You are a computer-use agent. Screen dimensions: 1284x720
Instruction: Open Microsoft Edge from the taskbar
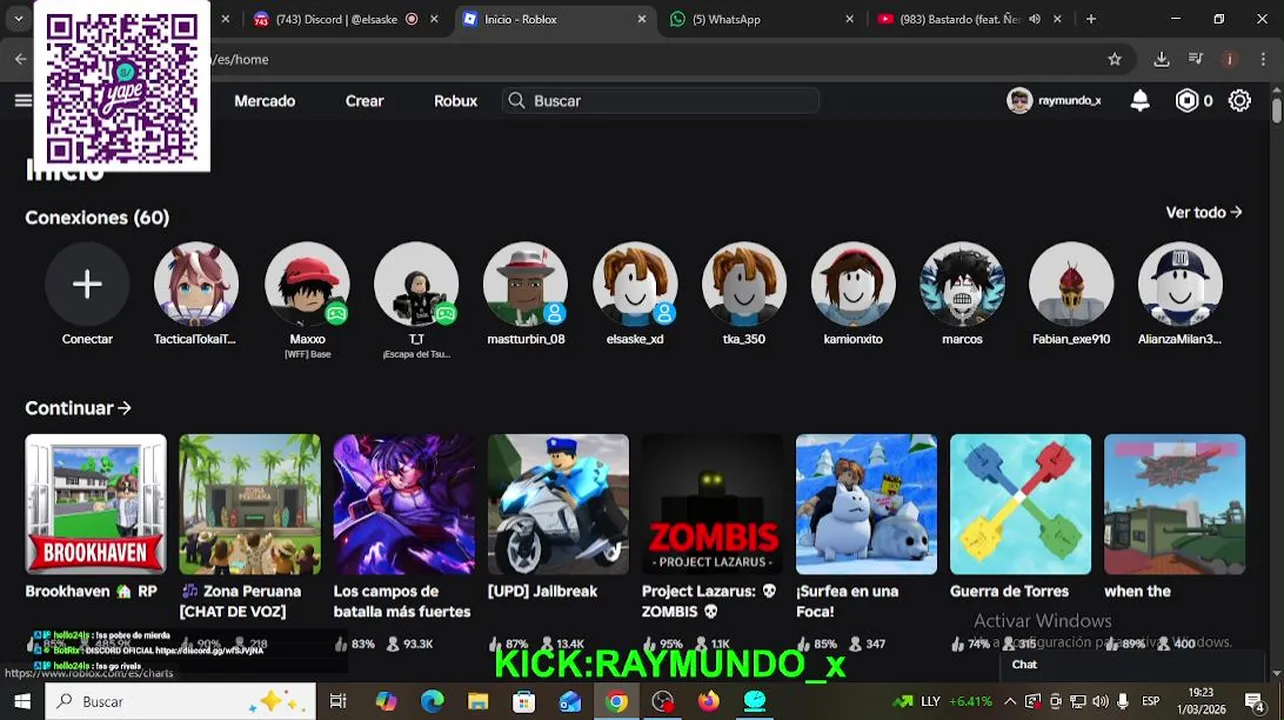(x=432, y=701)
